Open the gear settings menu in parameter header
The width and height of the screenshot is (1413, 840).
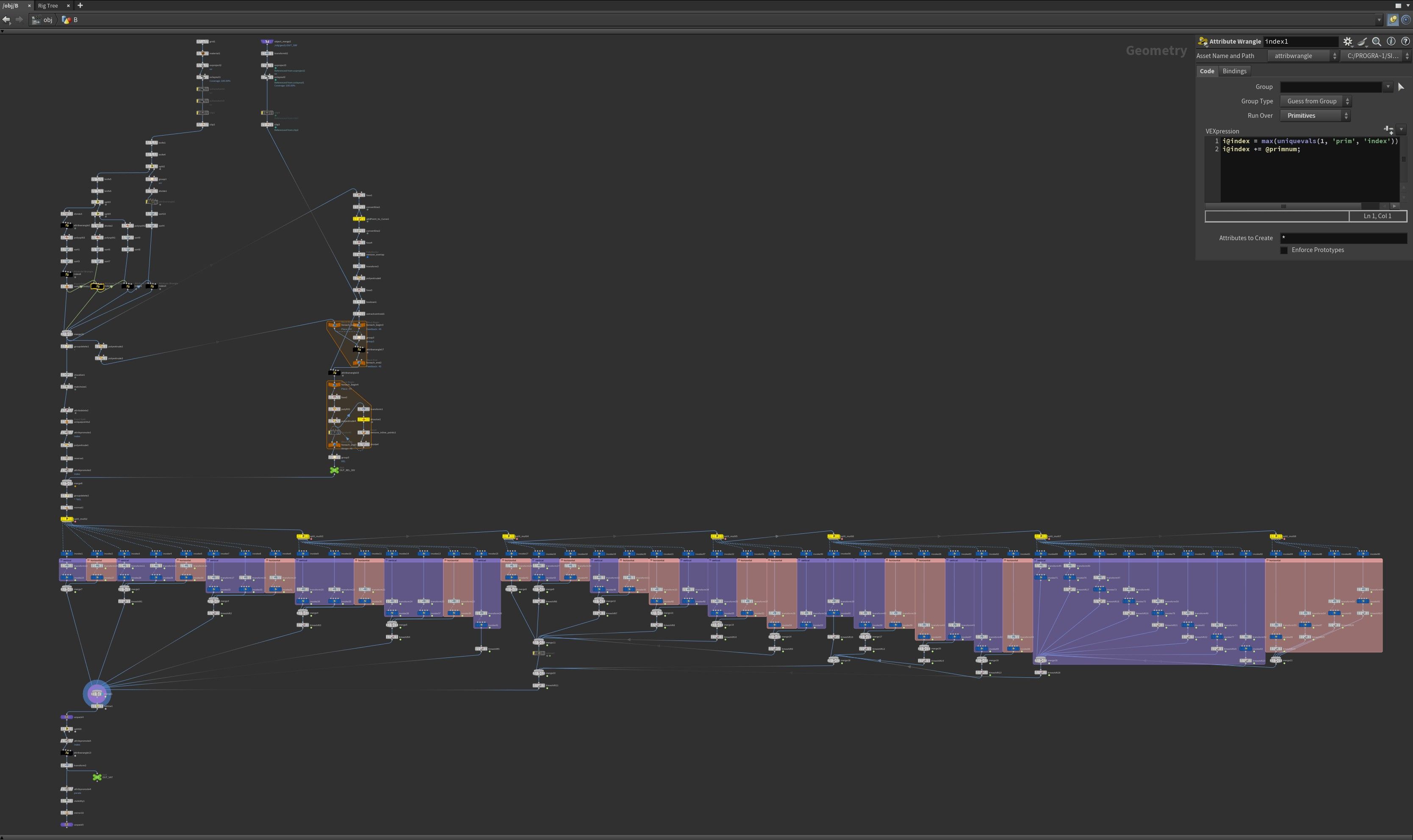[x=1347, y=42]
